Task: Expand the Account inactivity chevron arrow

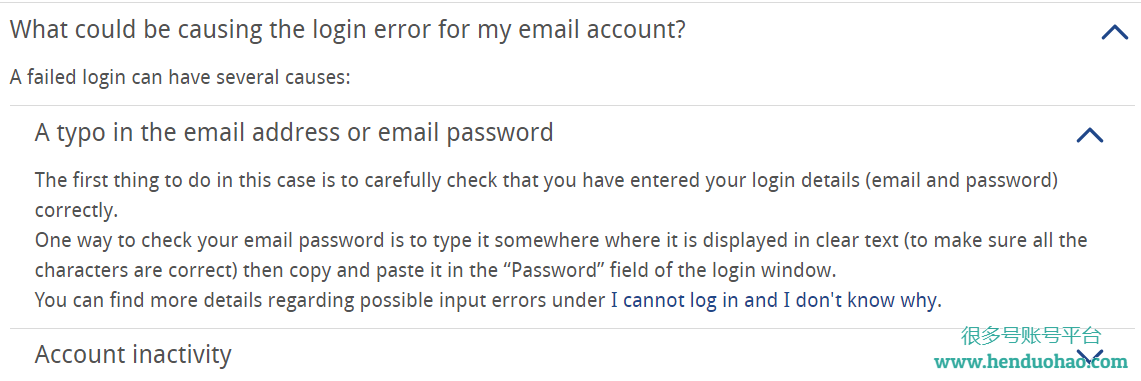Action: point(1089,356)
